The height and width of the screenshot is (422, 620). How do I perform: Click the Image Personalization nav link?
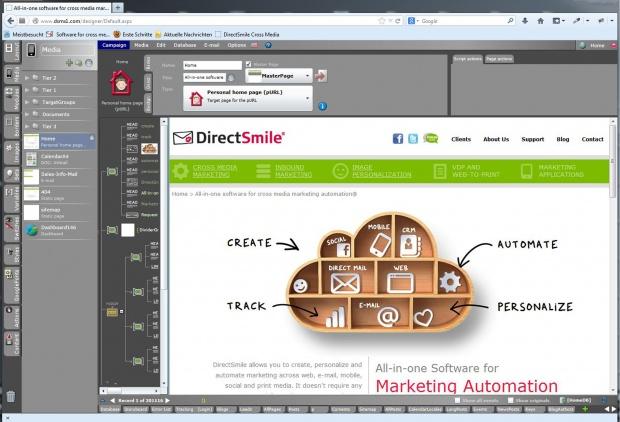[381, 171]
